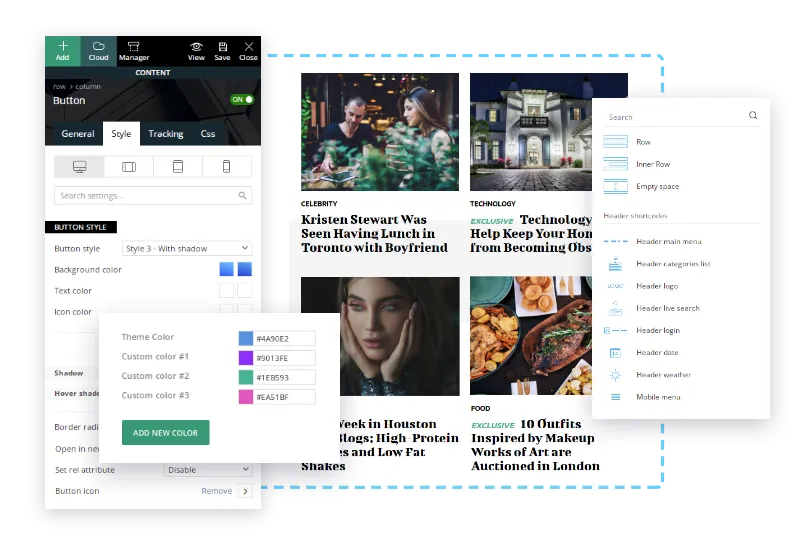Open the Css tab
The image size is (812, 550).
(208, 134)
